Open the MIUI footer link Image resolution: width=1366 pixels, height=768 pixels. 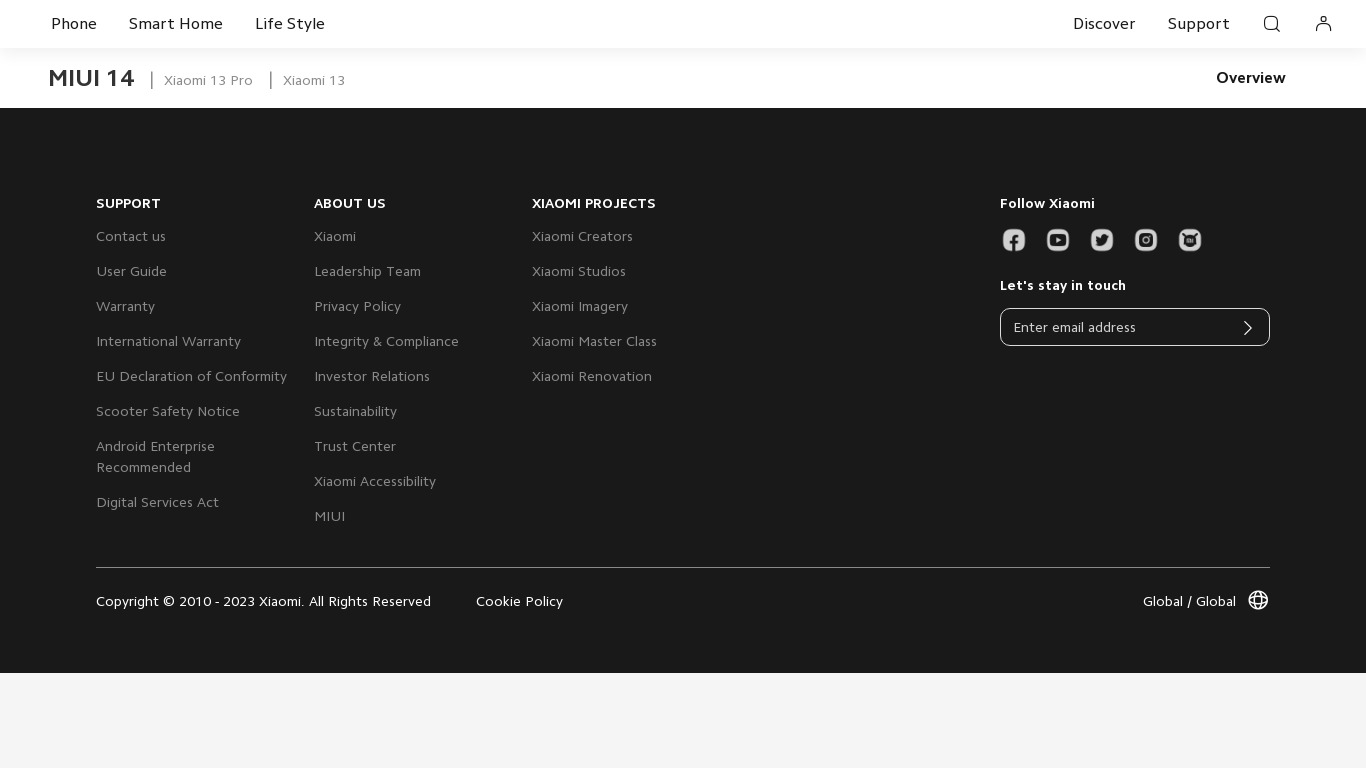click(x=329, y=516)
